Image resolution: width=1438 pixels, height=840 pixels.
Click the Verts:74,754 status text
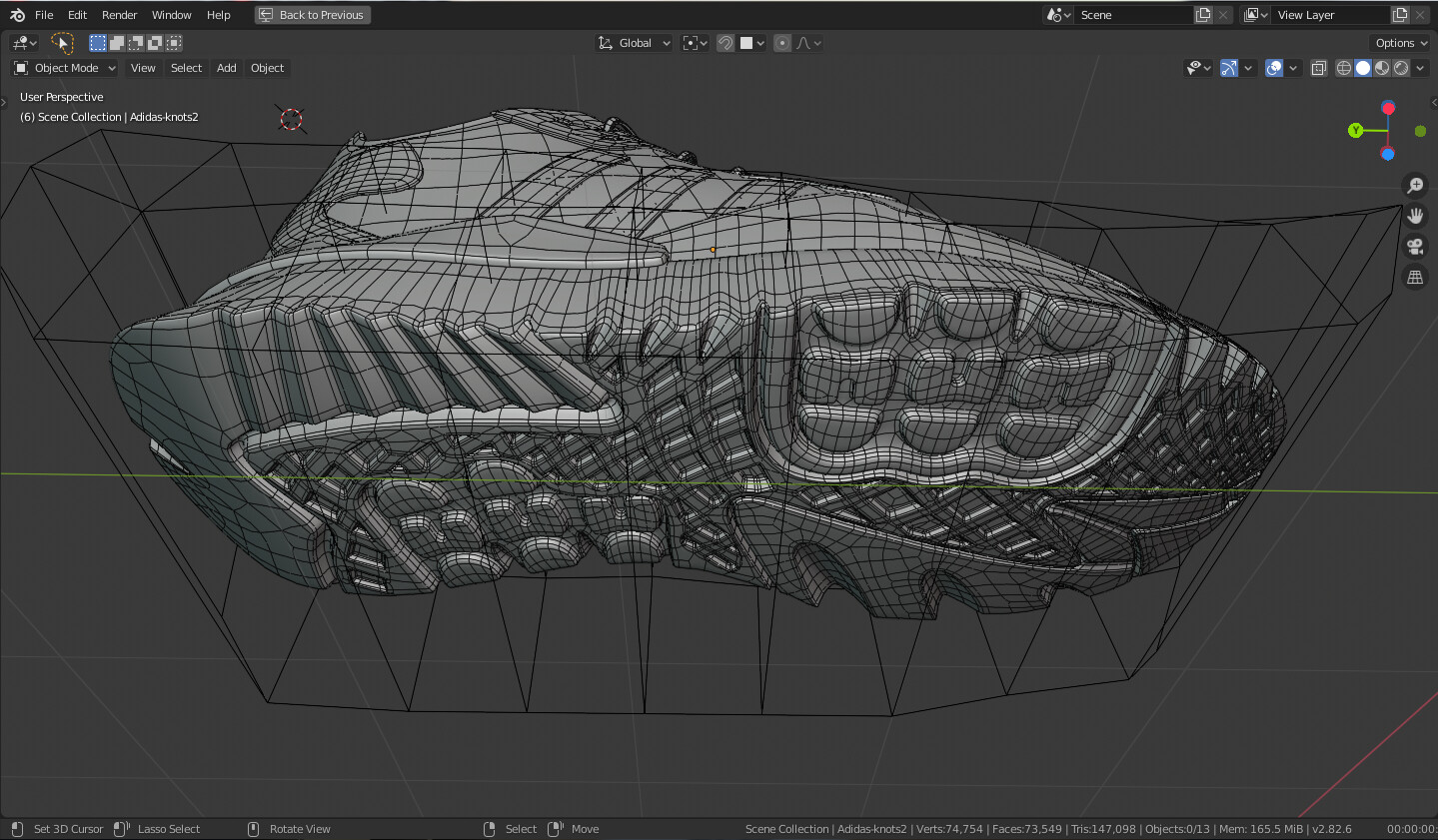click(949, 829)
